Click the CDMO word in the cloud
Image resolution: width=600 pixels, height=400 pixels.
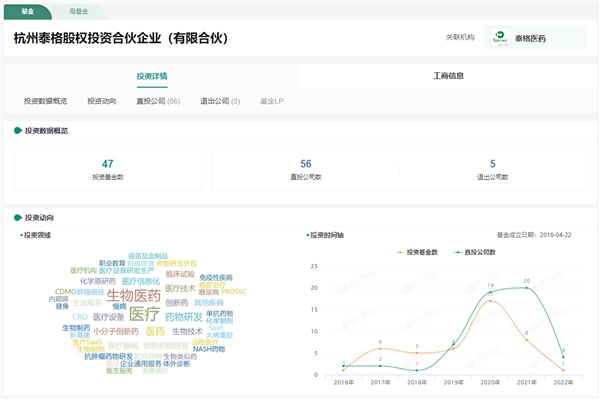65,292
